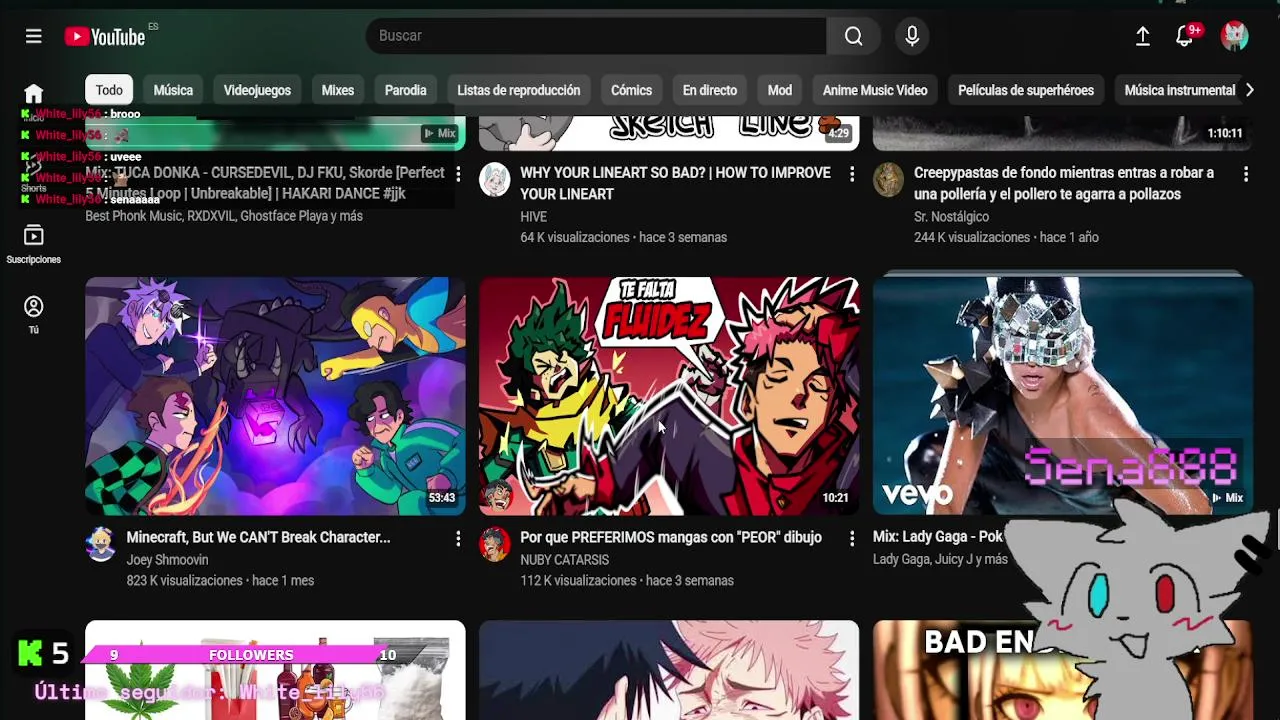Open the 1:10:11 Creepypastas thumbnail
Viewport: 1280px width, 720px height.
[1063, 132]
